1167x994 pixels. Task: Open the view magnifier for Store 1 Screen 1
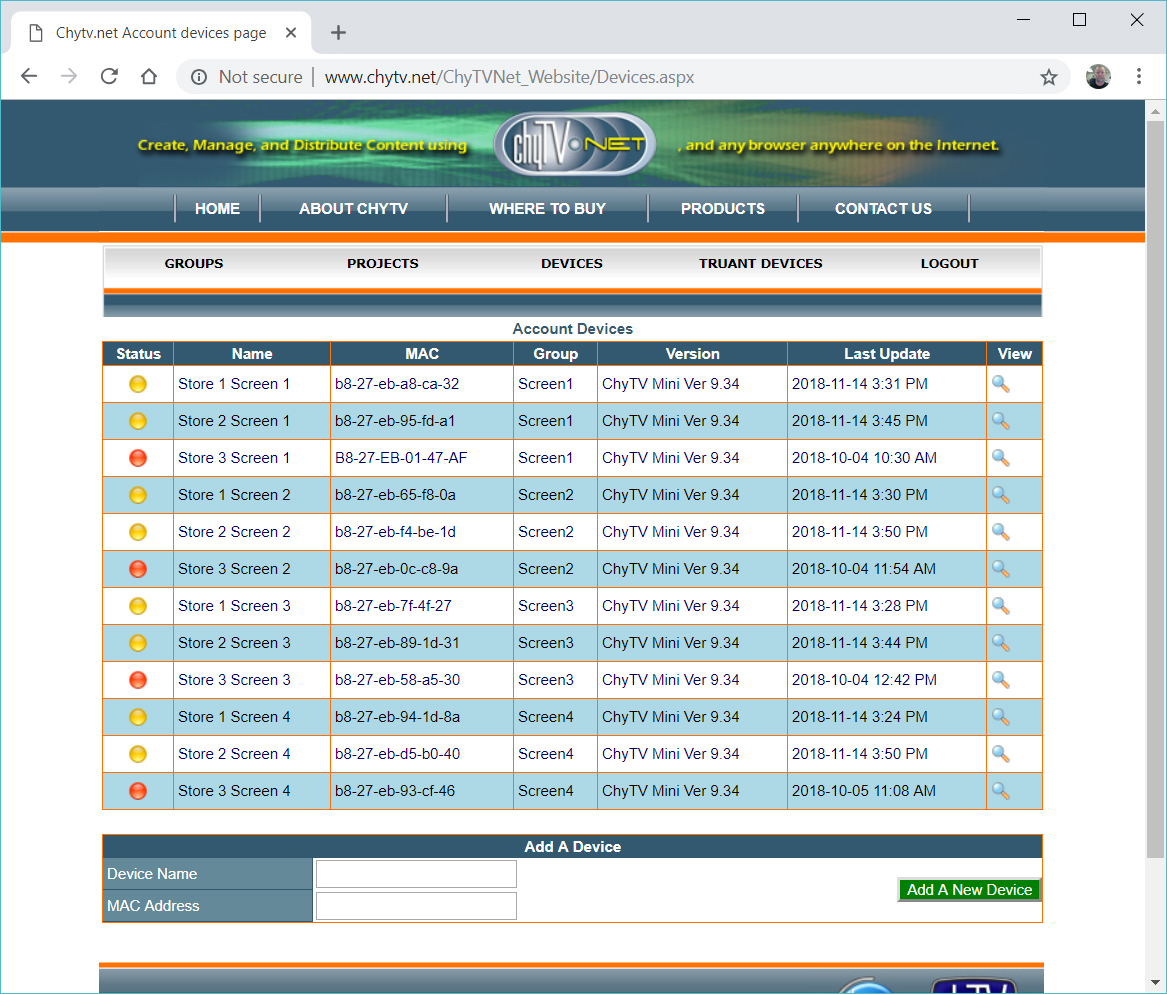tap(1001, 384)
